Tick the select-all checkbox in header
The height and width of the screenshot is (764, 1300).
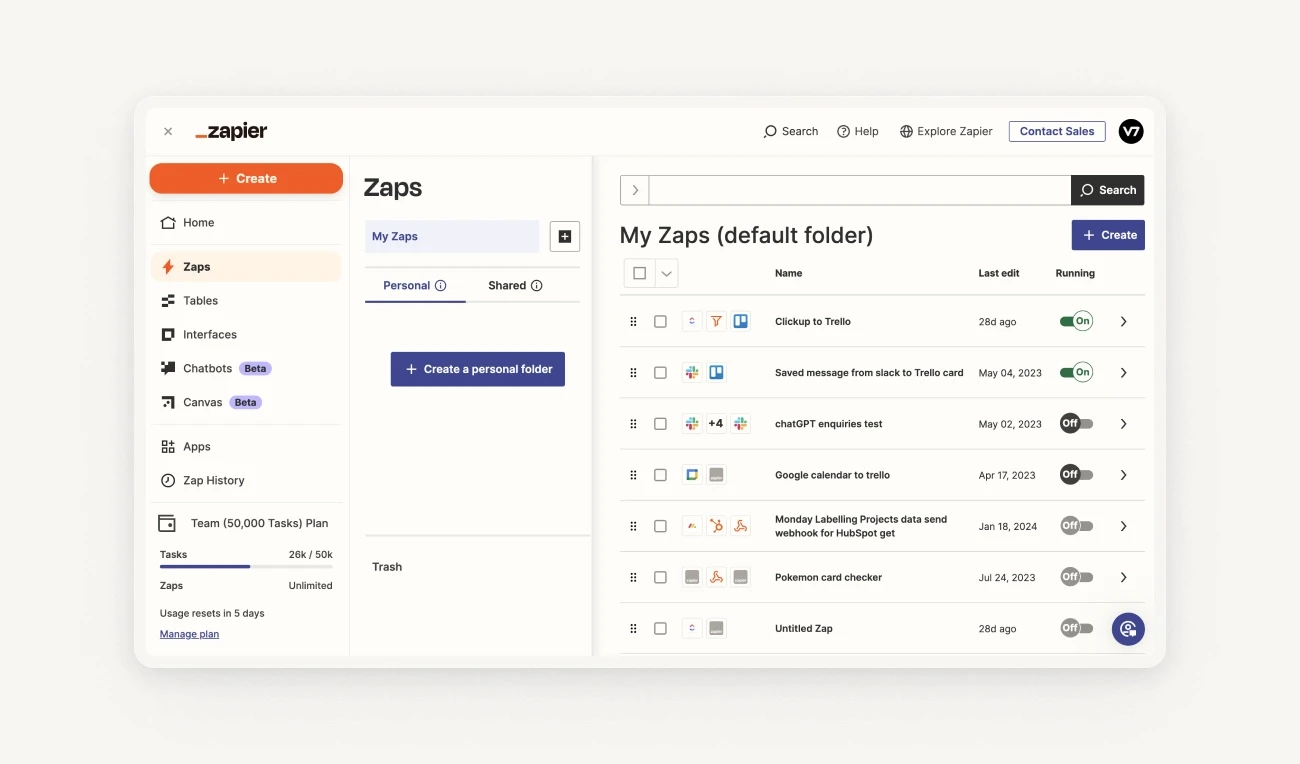[640, 273]
